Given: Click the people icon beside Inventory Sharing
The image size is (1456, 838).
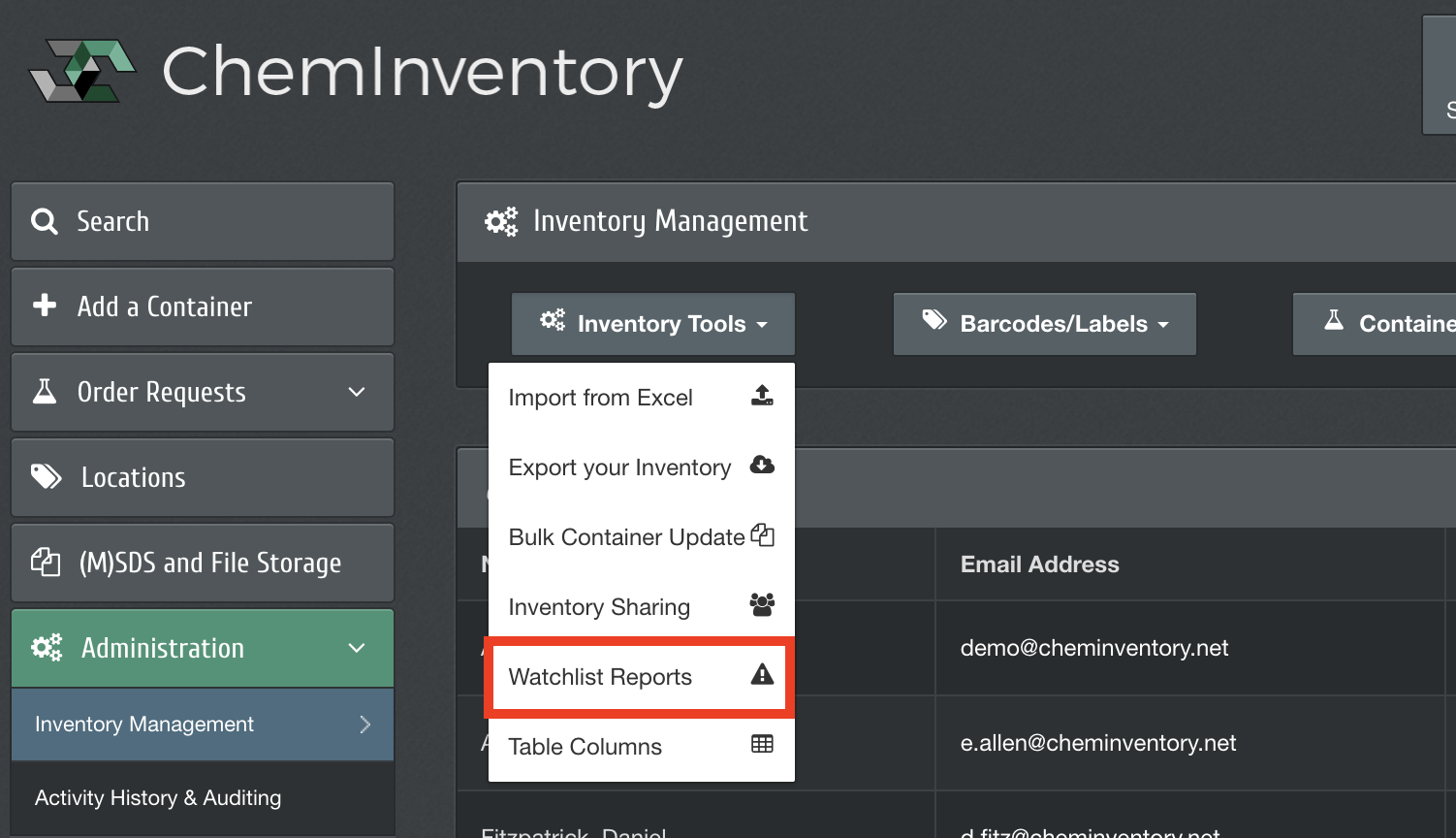Looking at the screenshot, I should [x=762, y=605].
